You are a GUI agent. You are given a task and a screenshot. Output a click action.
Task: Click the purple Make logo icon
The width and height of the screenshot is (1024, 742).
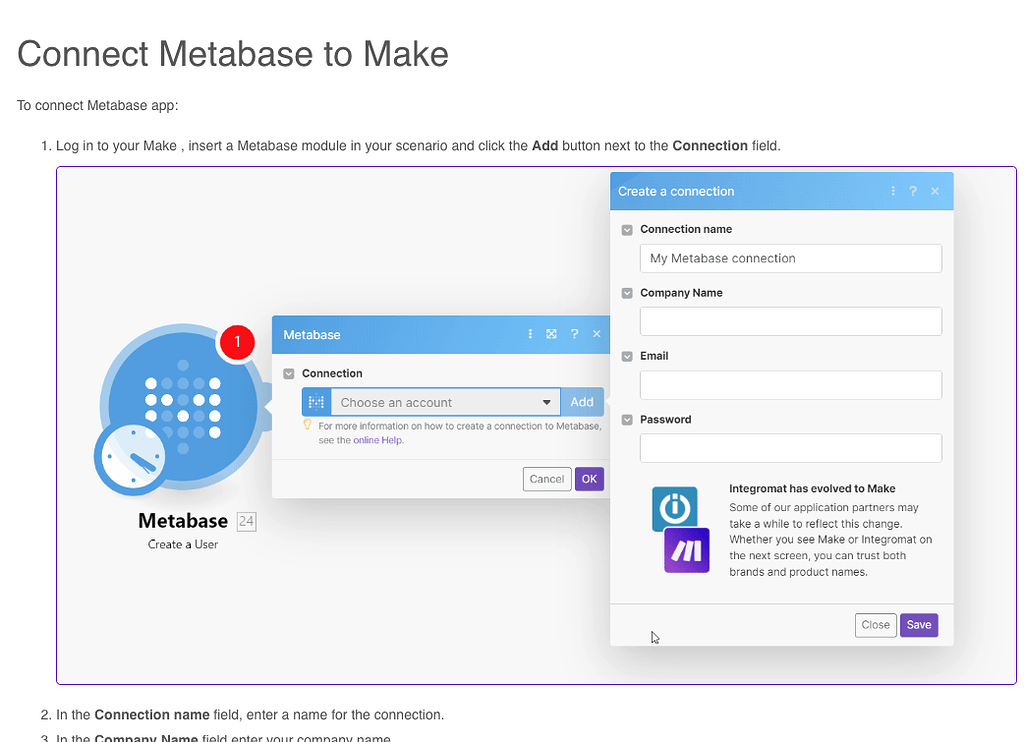(x=686, y=549)
